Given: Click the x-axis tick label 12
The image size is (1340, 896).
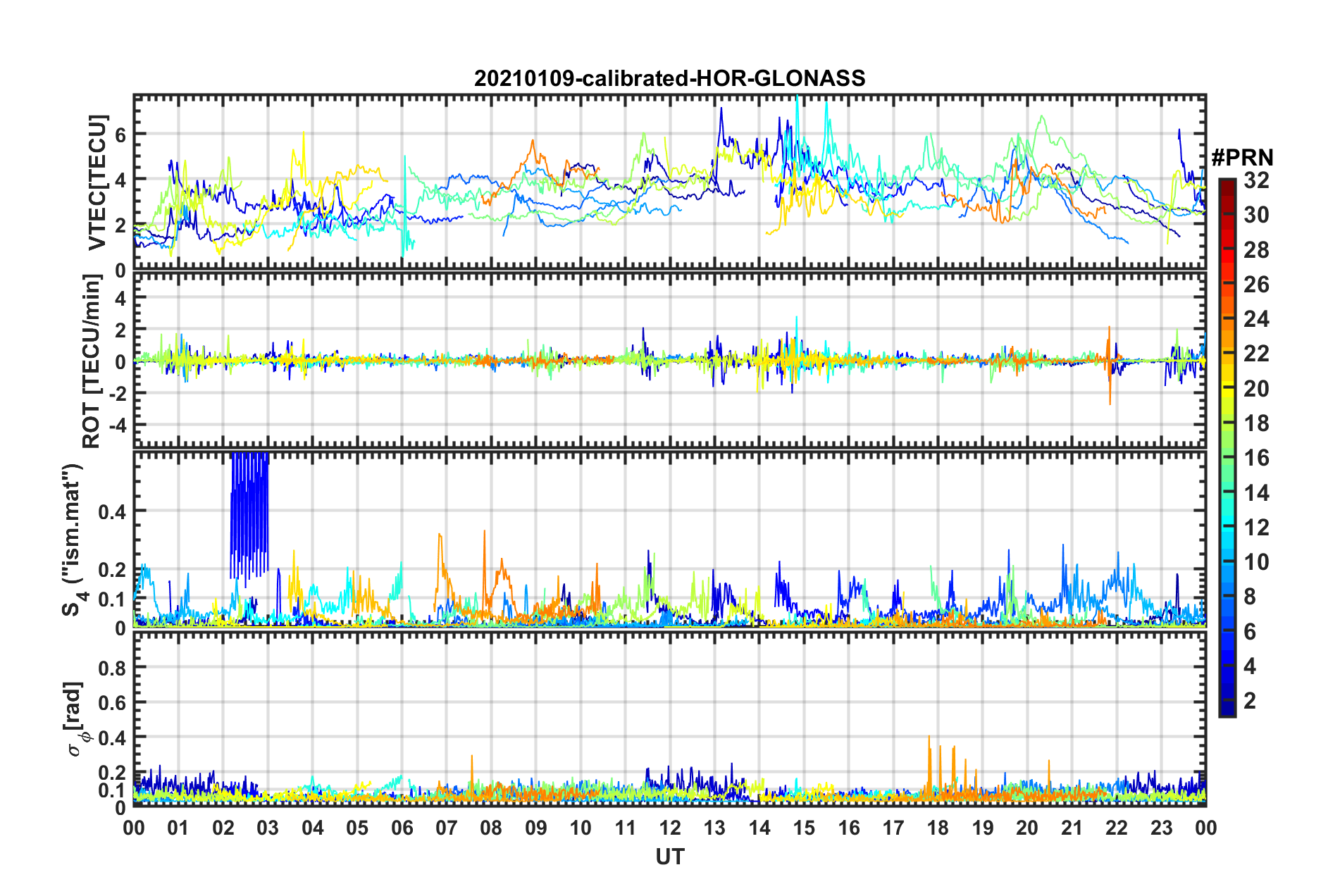Looking at the screenshot, I should 670,828.
